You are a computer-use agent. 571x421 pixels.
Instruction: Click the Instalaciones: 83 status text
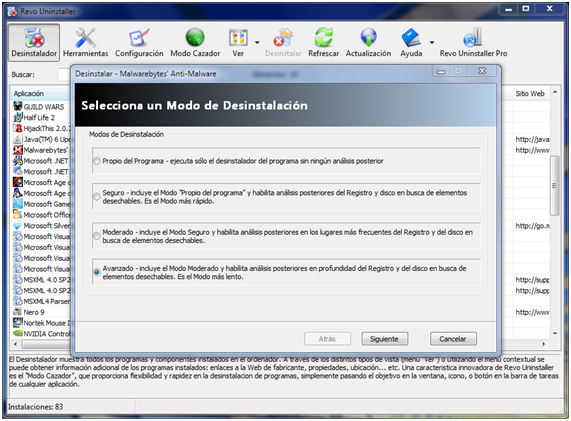point(36,407)
